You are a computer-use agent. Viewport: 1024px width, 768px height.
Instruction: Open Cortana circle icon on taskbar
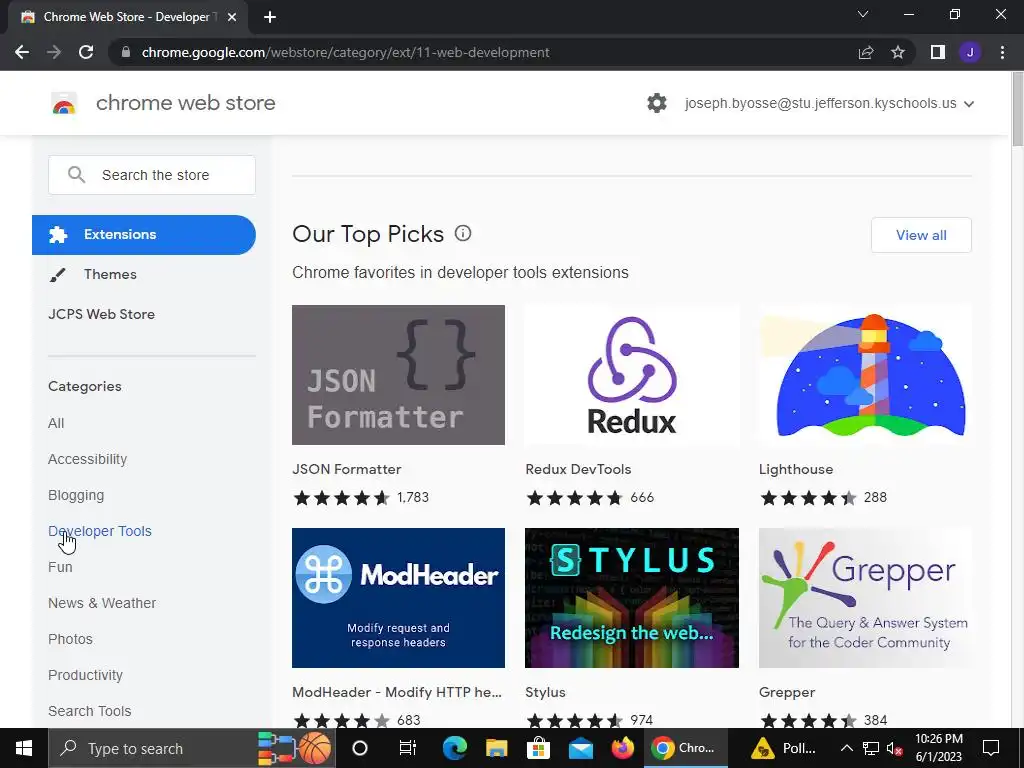(x=360, y=748)
